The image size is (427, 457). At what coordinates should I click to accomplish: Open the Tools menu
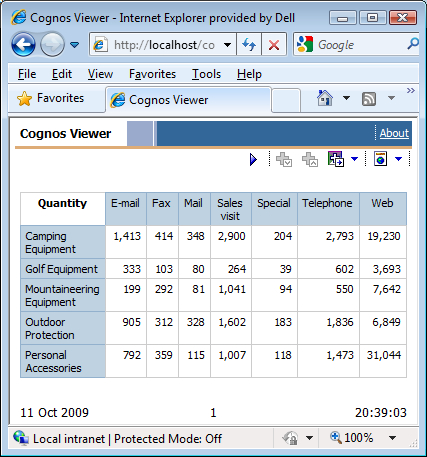206,74
